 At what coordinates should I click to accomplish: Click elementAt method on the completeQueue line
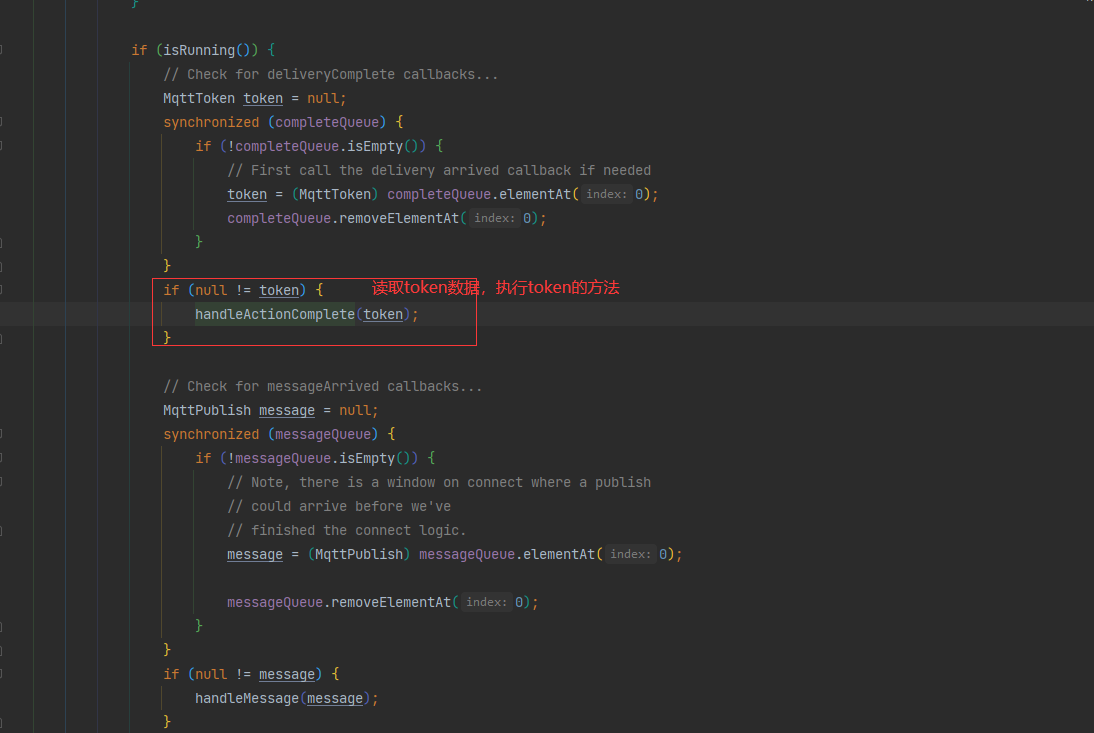pos(534,194)
